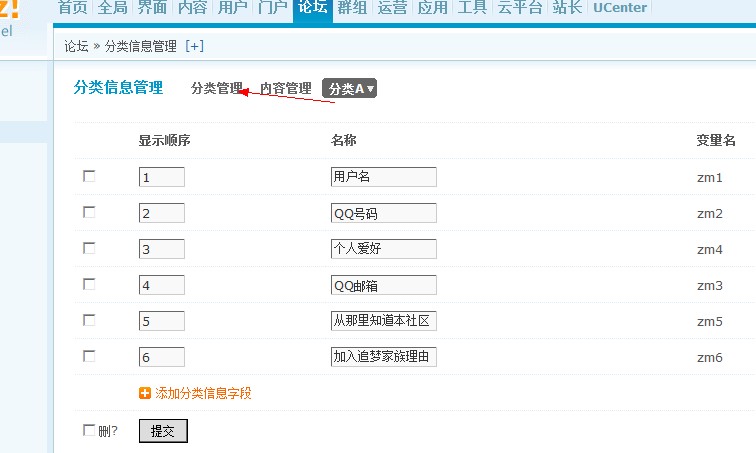756x453 pixels.
Task: Click the variable name zm5
Action: click(710, 321)
